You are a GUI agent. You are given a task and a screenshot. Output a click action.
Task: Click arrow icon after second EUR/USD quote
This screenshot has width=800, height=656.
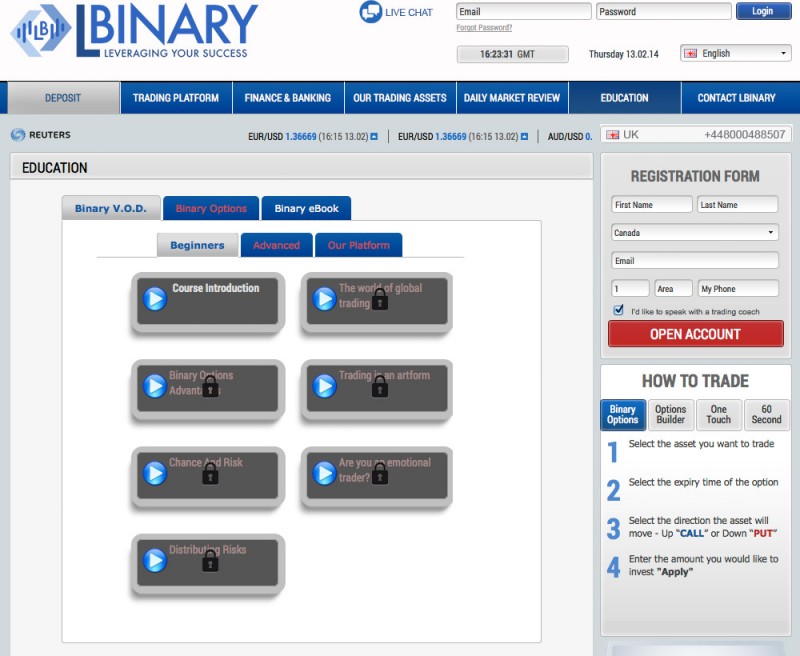[x=524, y=137]
